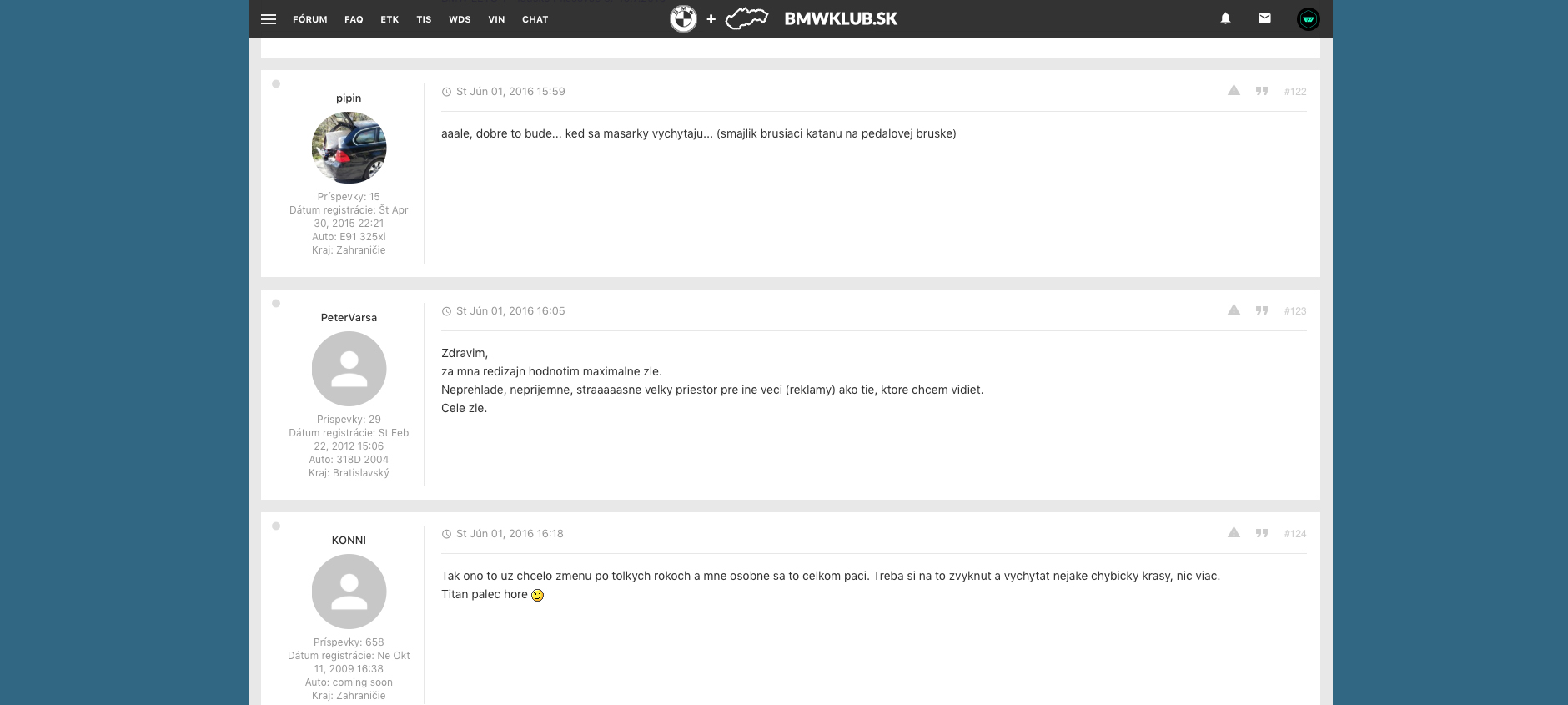
Task: Open the VIN decoder link
Action: (x=496, y=19)
